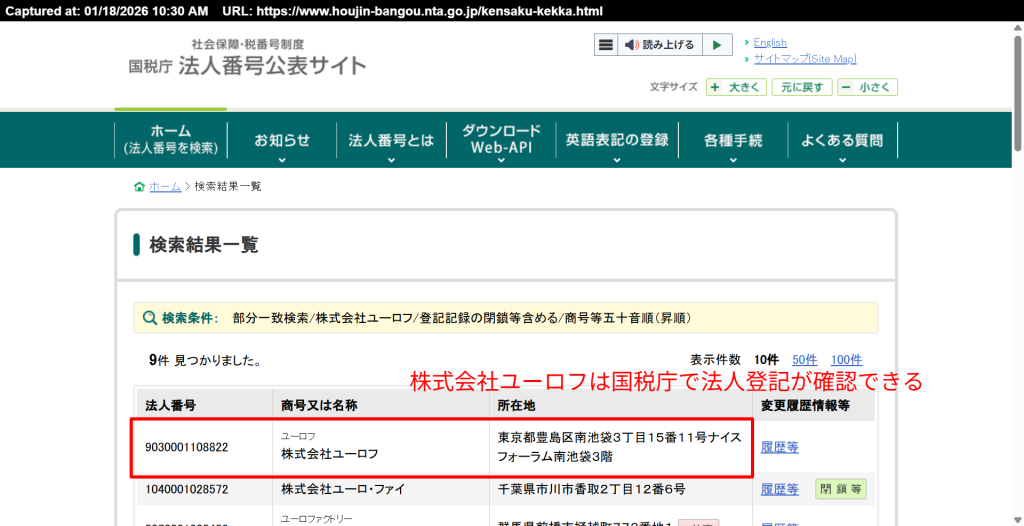Viewport: 1024px width, 526px height.
Task: Select the 10件 display count
Action: point(766,360)
